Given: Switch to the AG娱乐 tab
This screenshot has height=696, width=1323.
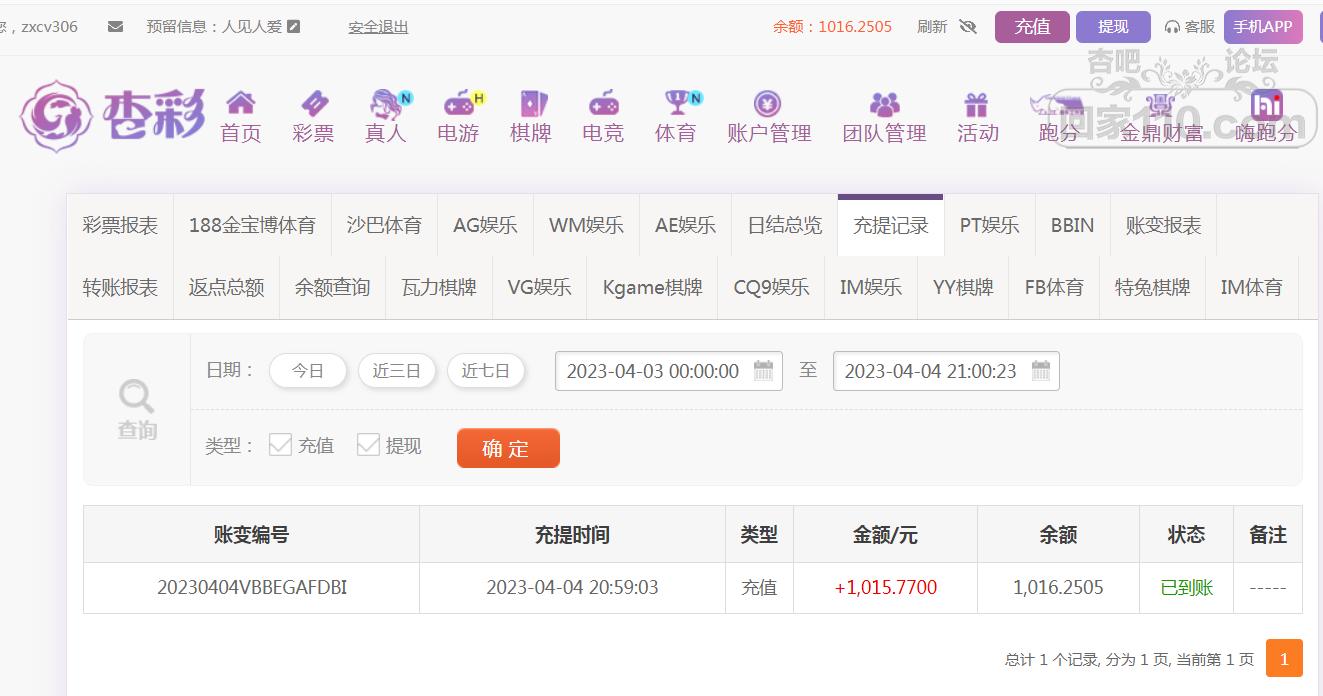Looking at the screenshot, I should click(485, 226).
